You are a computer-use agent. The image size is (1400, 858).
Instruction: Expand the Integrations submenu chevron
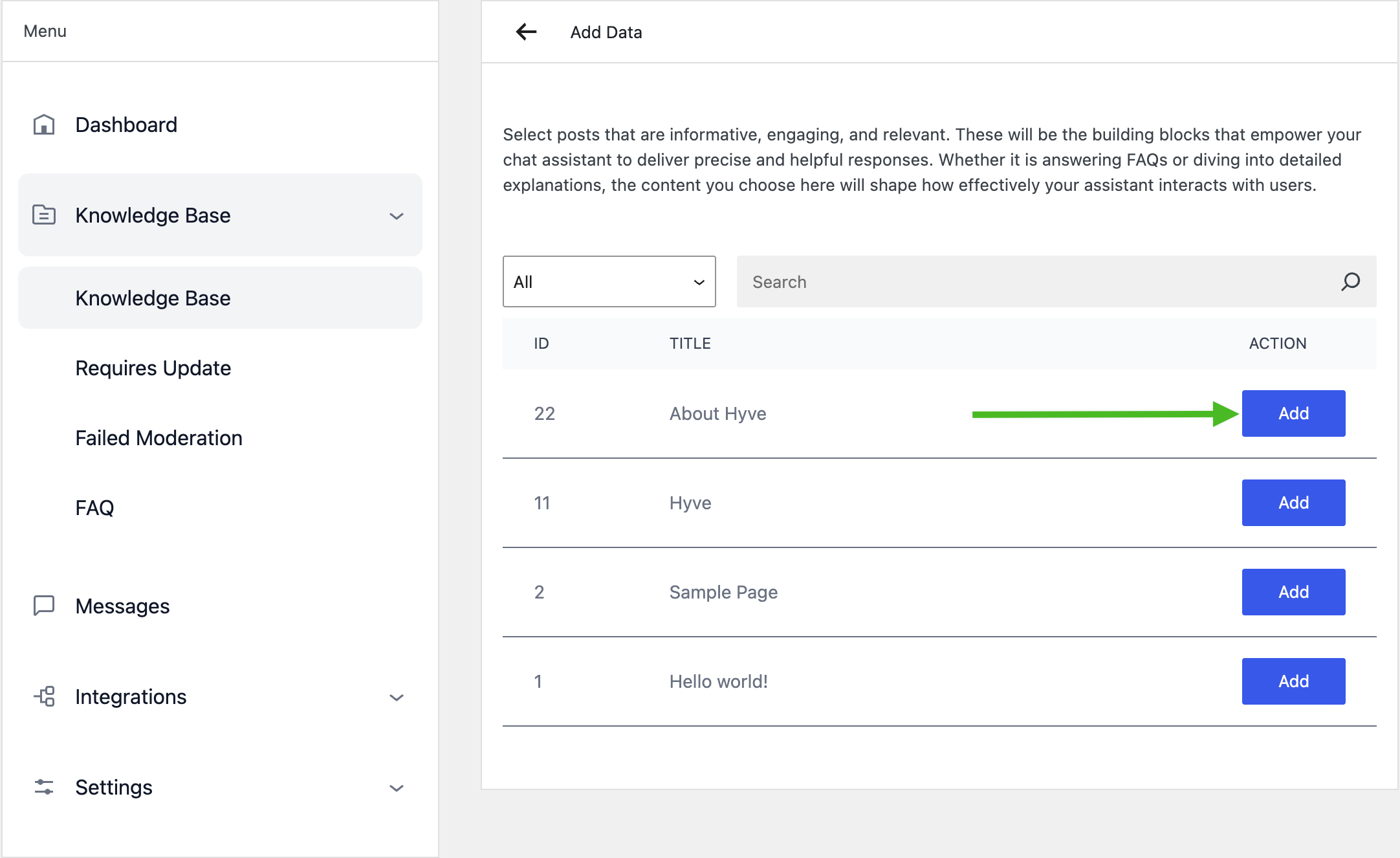pos(397,697)
